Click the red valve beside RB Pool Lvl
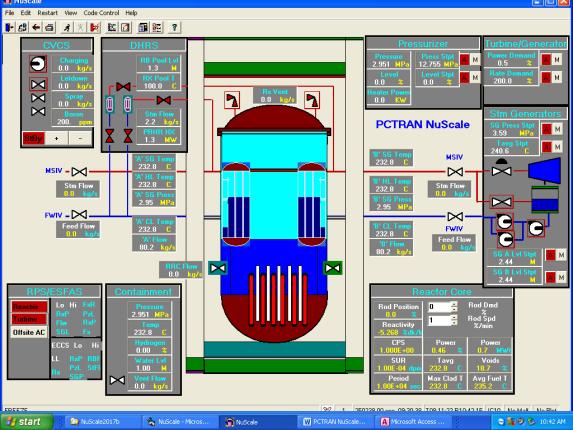The image size is (573, 430). pyautogui.click(x=124, y=87)
